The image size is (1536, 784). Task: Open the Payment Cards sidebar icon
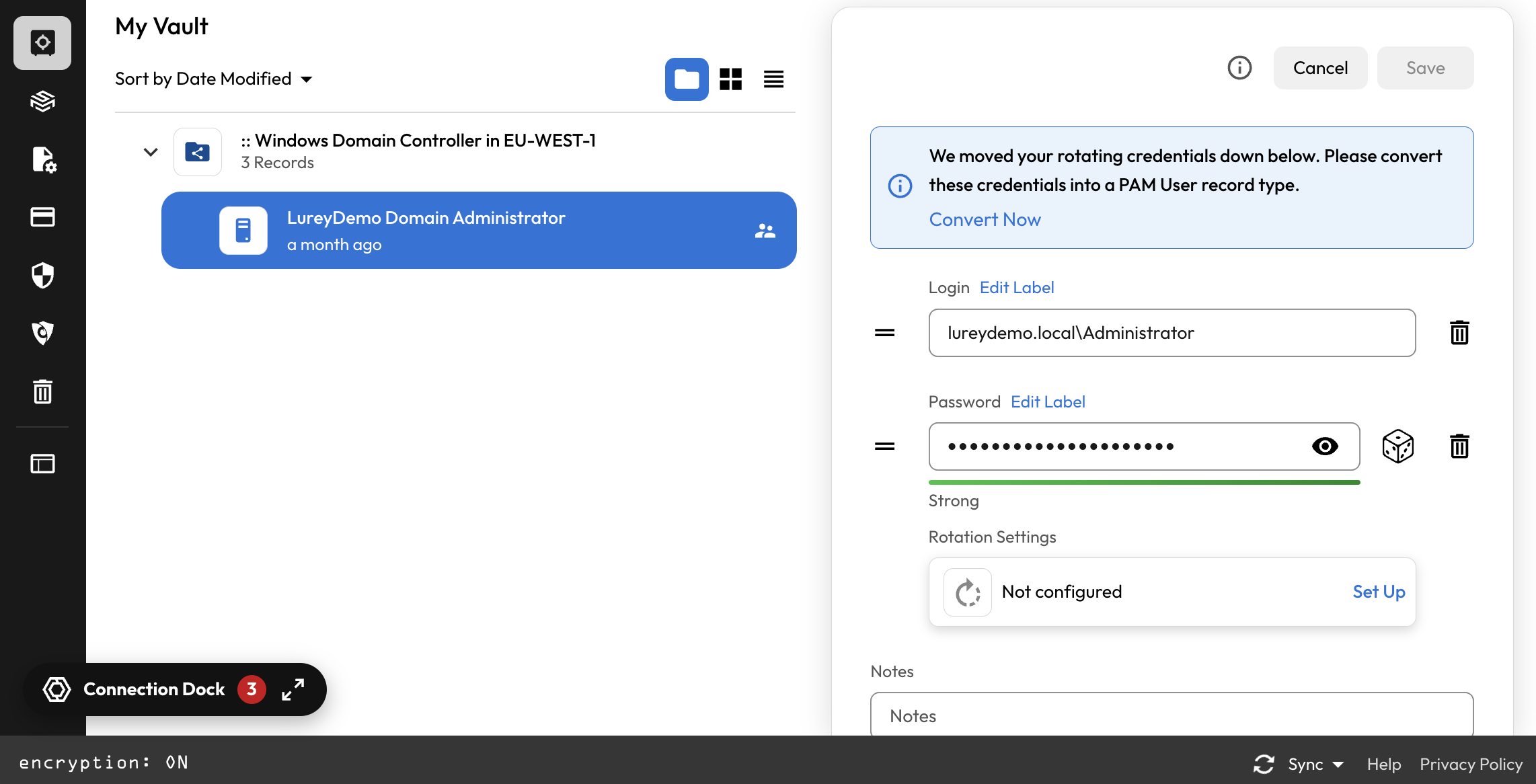(x=42, y=217)
